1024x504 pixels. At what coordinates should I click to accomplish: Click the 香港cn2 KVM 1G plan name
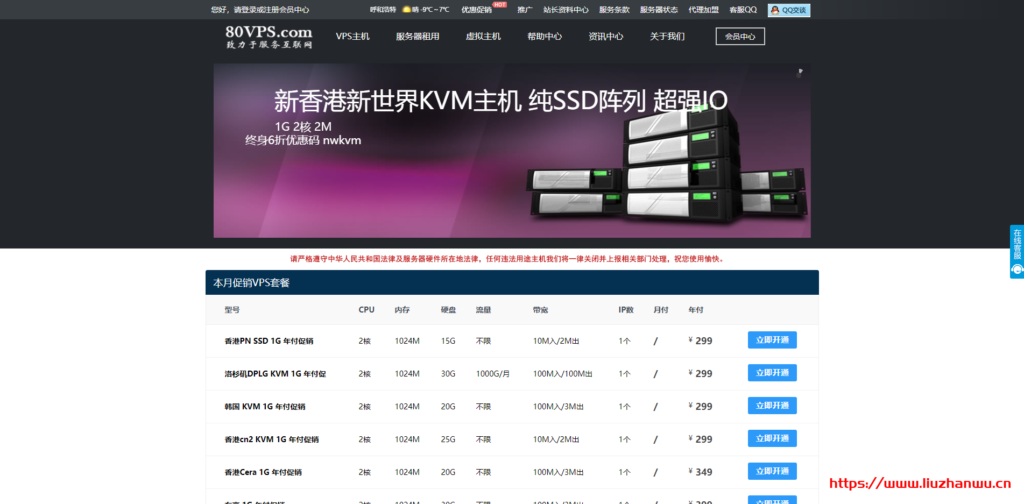(x=272, y=439)
